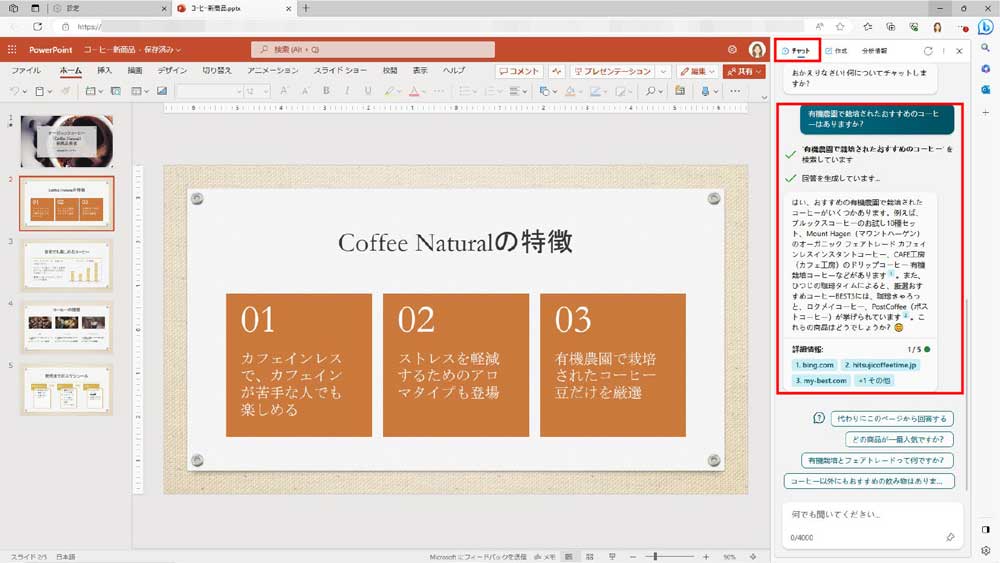1000x563 pixels.
Task: Expand the ribbon display options chevron
Action: 764,98
